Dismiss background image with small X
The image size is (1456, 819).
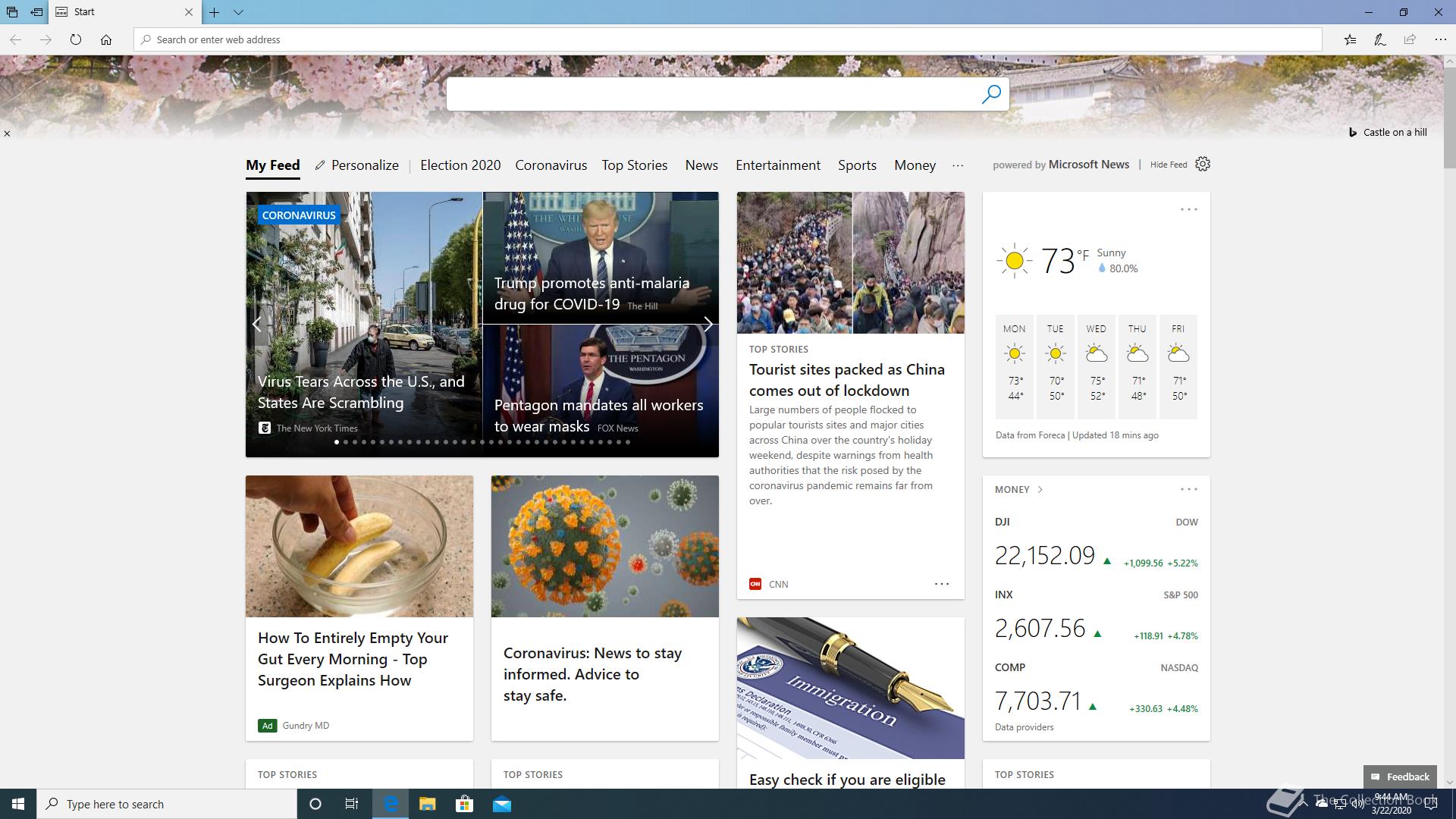pos(7,133)
